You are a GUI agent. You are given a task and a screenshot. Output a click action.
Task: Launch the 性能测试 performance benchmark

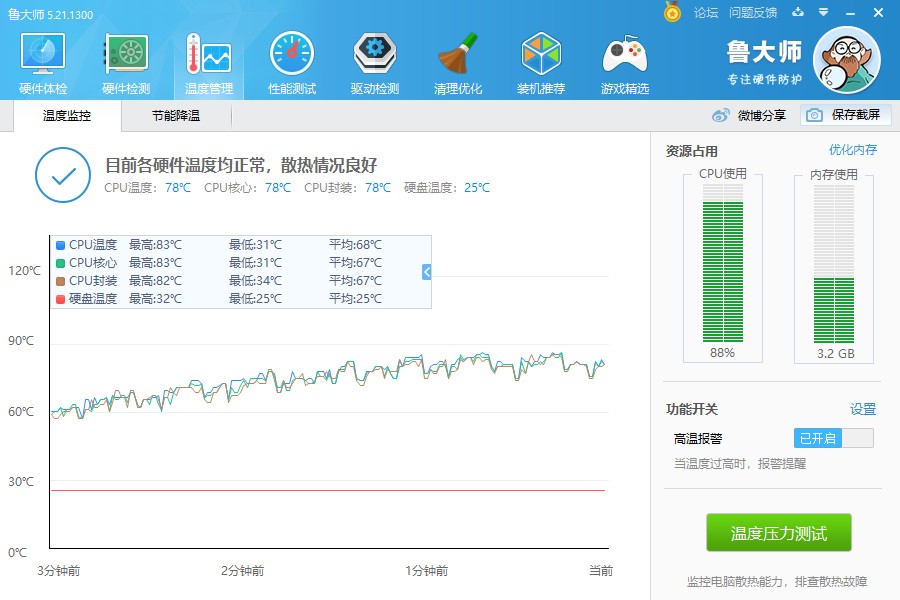click(x=290, y=60)
